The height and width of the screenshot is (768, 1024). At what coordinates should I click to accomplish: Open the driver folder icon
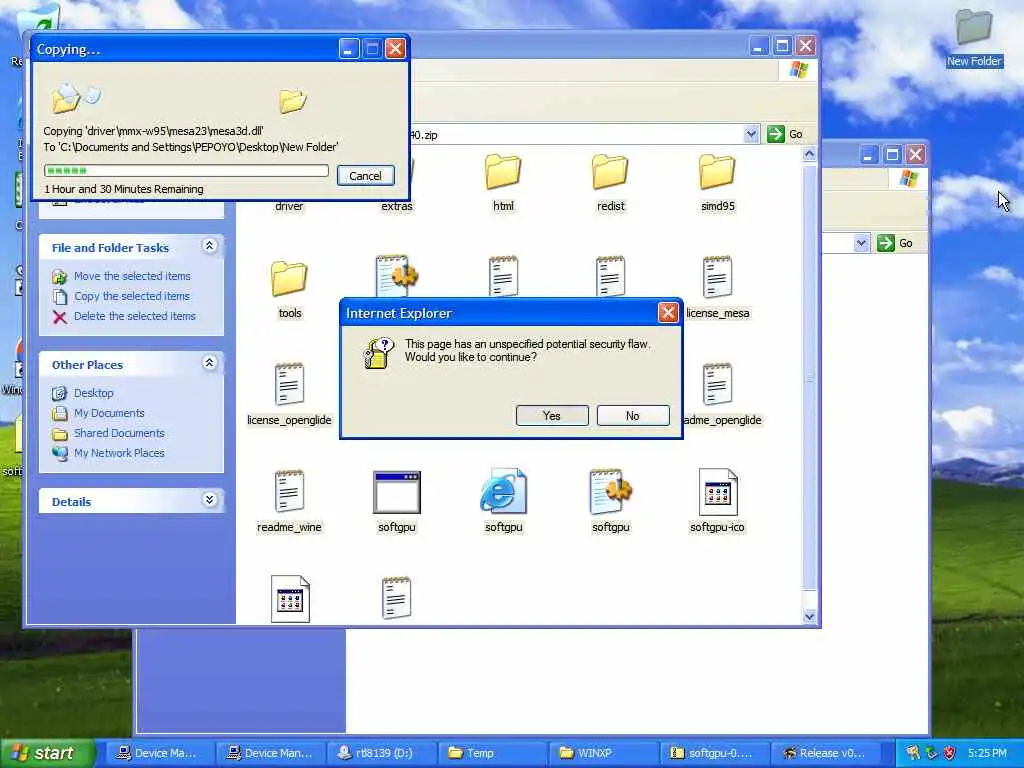pos(289,206)
